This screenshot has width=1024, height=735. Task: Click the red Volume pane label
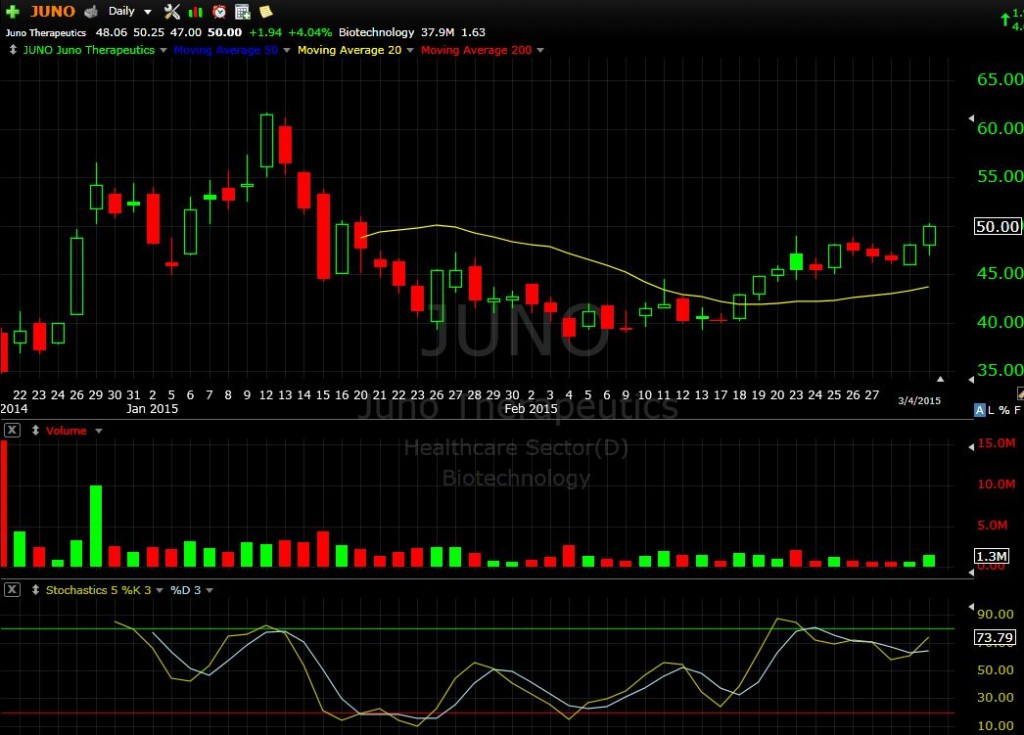click(66, 431)
